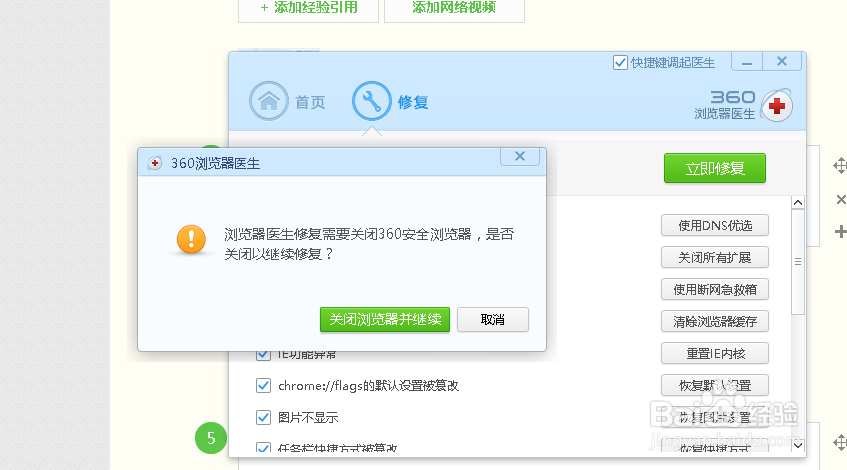
Task: Toggle 任务栏快捷方式被篡改 checkbox
Action: (263, 447)
